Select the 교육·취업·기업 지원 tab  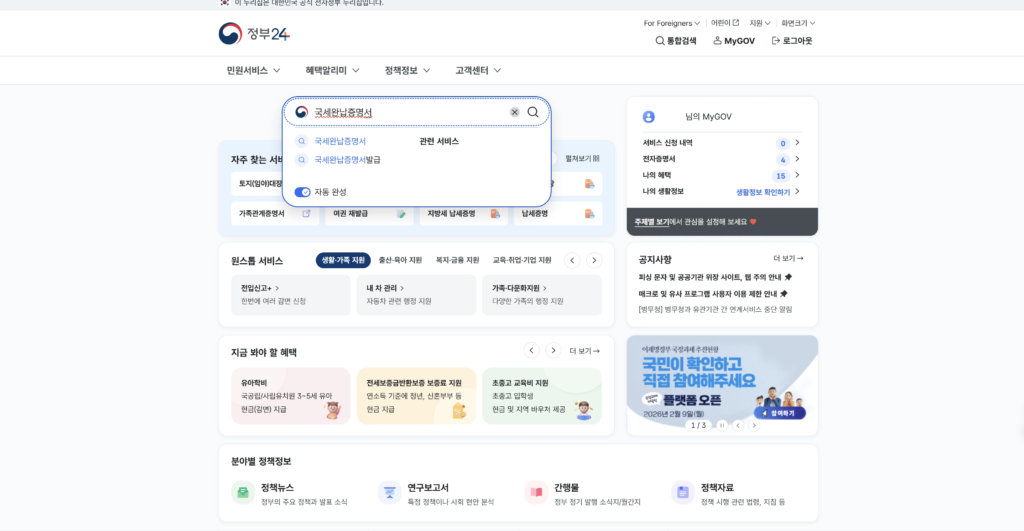pos(522,260)
